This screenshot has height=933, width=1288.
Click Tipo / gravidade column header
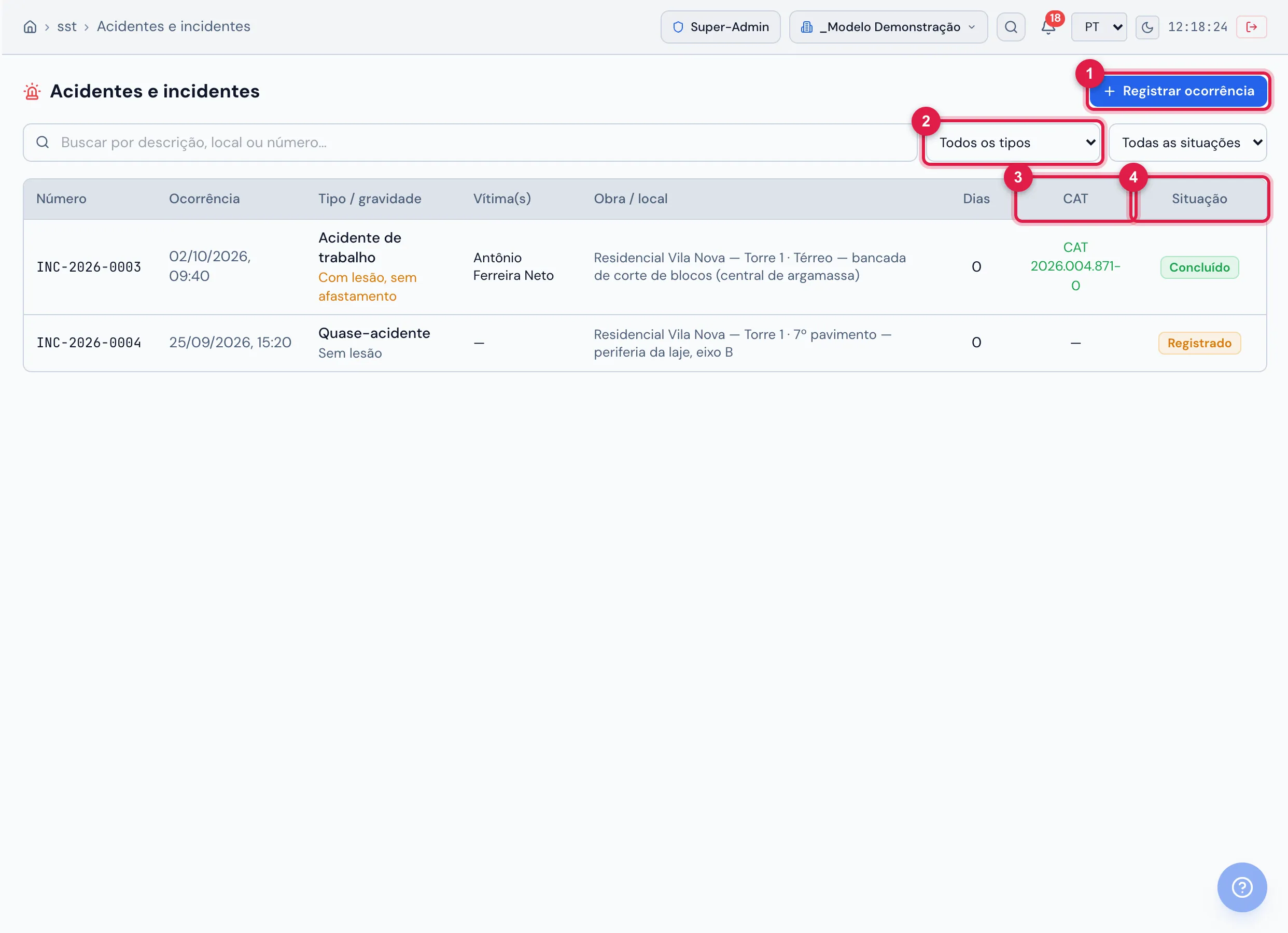click(x=370, y=199)
